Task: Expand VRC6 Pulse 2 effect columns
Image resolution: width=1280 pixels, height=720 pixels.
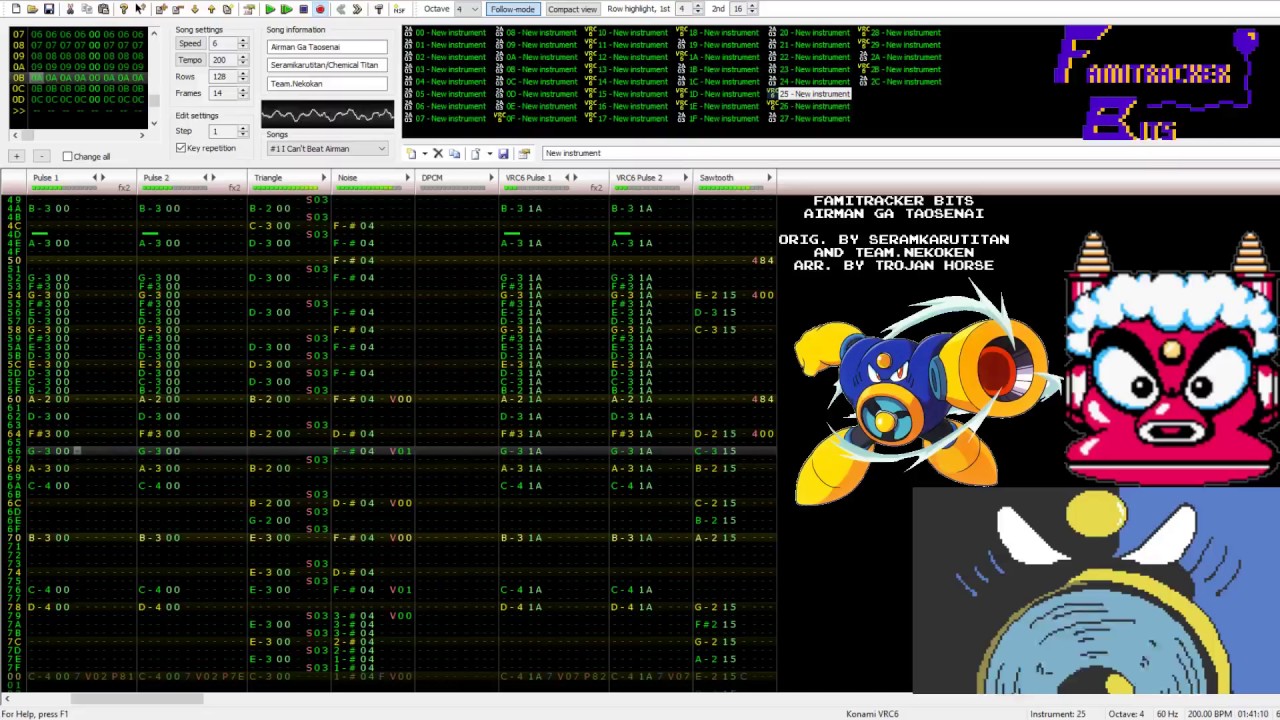Action: [685, 177]
